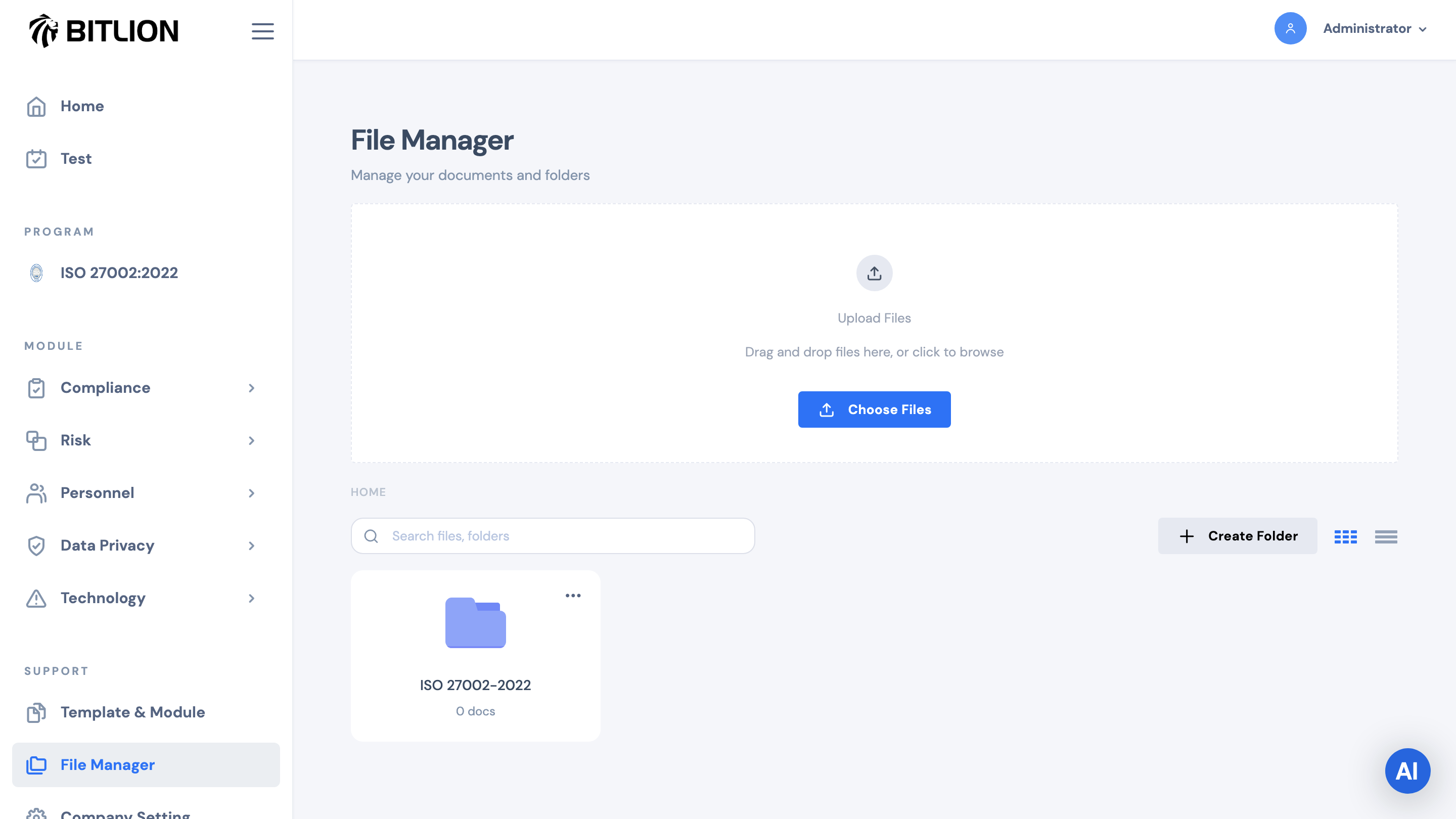Expand the Personnel submenu chevron
The width and height of the screenshot is (1456, 819).
tap(252, 493)
